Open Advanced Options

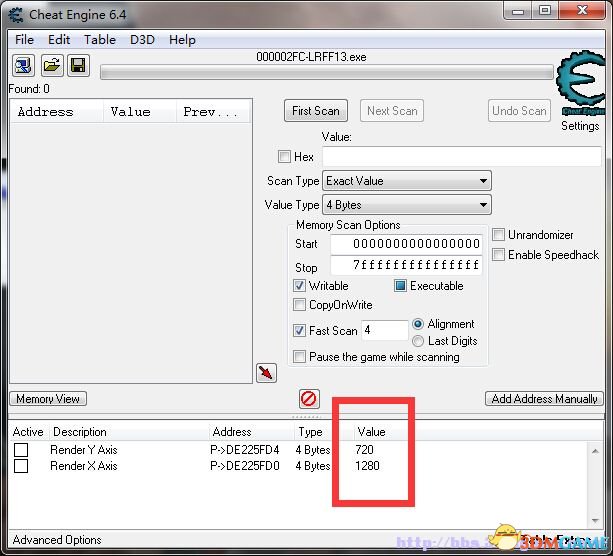(57, 540)
